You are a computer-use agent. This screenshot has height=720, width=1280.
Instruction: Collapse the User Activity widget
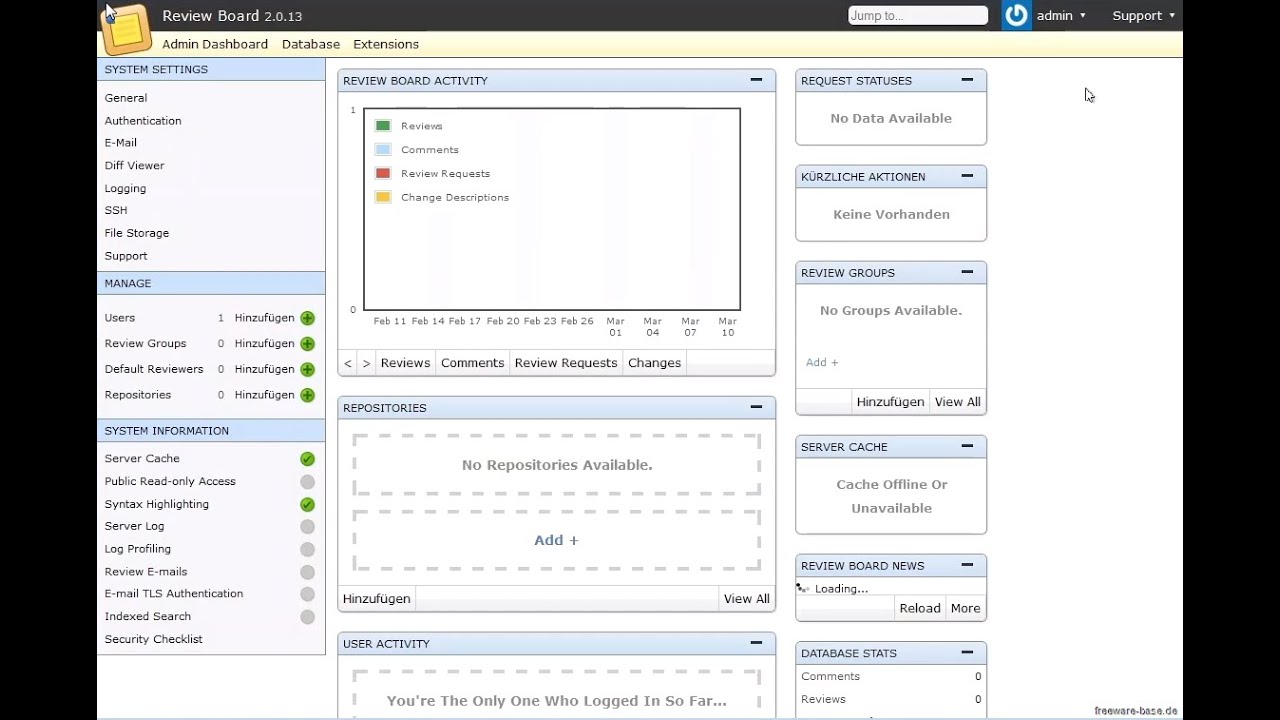coord(756,643)
